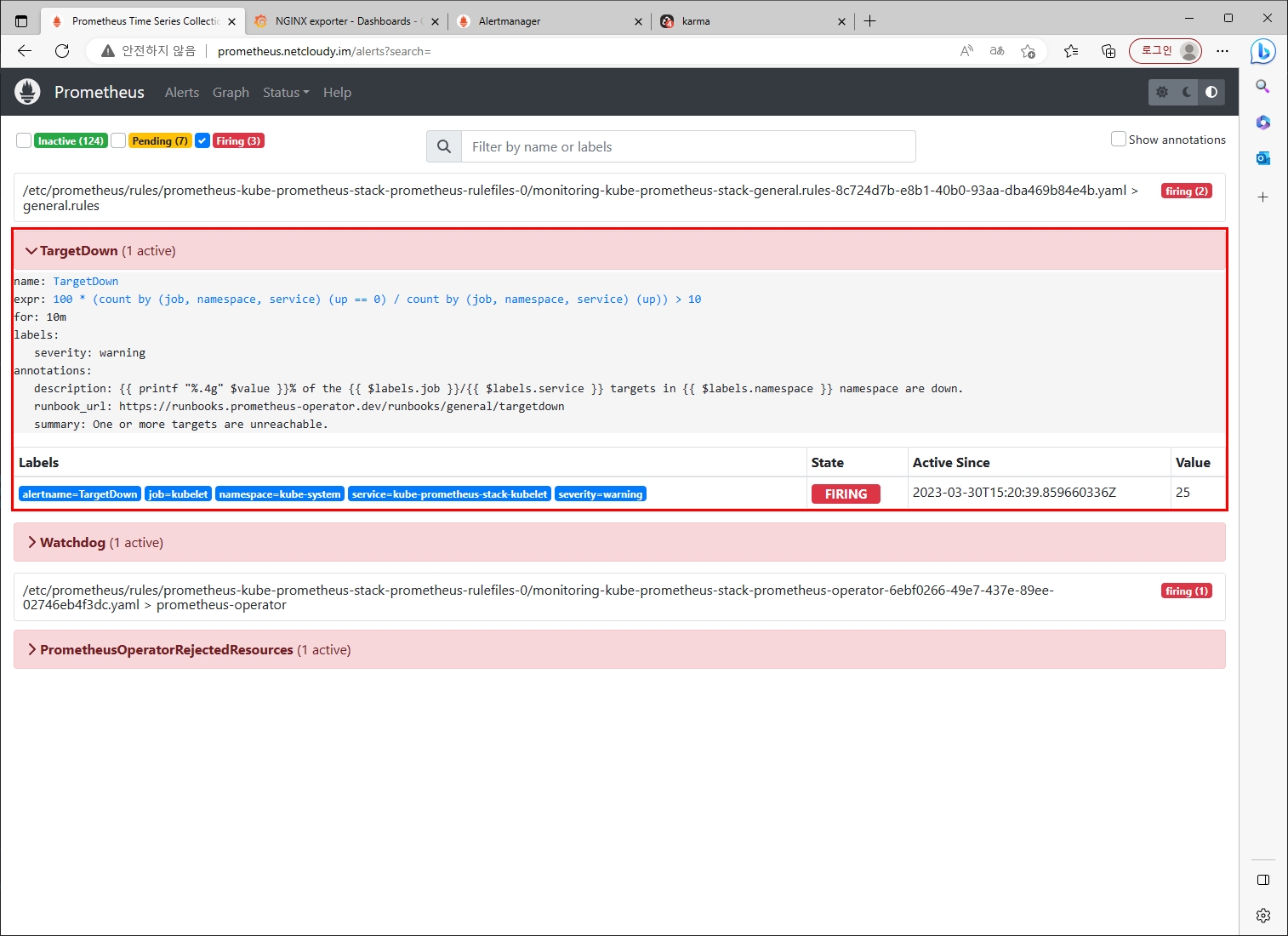Click the Active Since timestamp 2023-03-30T15:20:39

[1014, 493]
